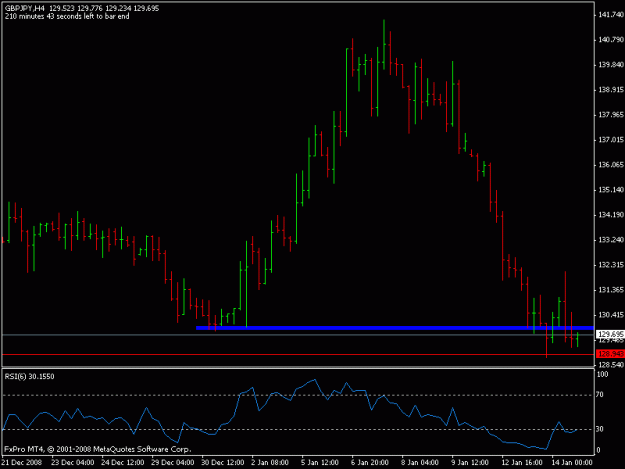Image resolution: width=625 pixels, height=469 pixels.
Task: Click the RSI scale level 70 label
Action: pyautogui.click(x=600, y=395)
